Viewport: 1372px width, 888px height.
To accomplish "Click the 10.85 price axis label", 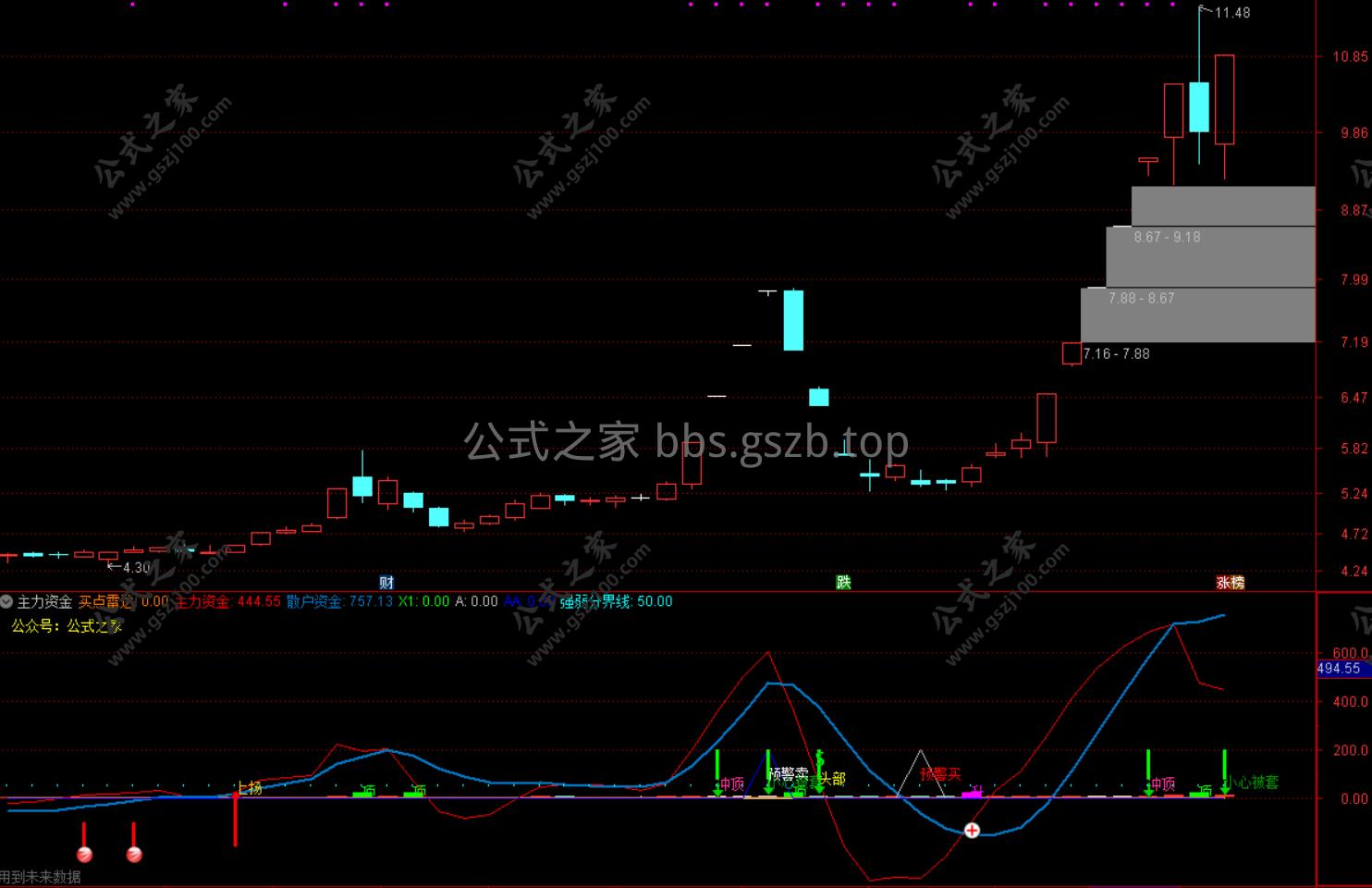I will point(1350,56).
